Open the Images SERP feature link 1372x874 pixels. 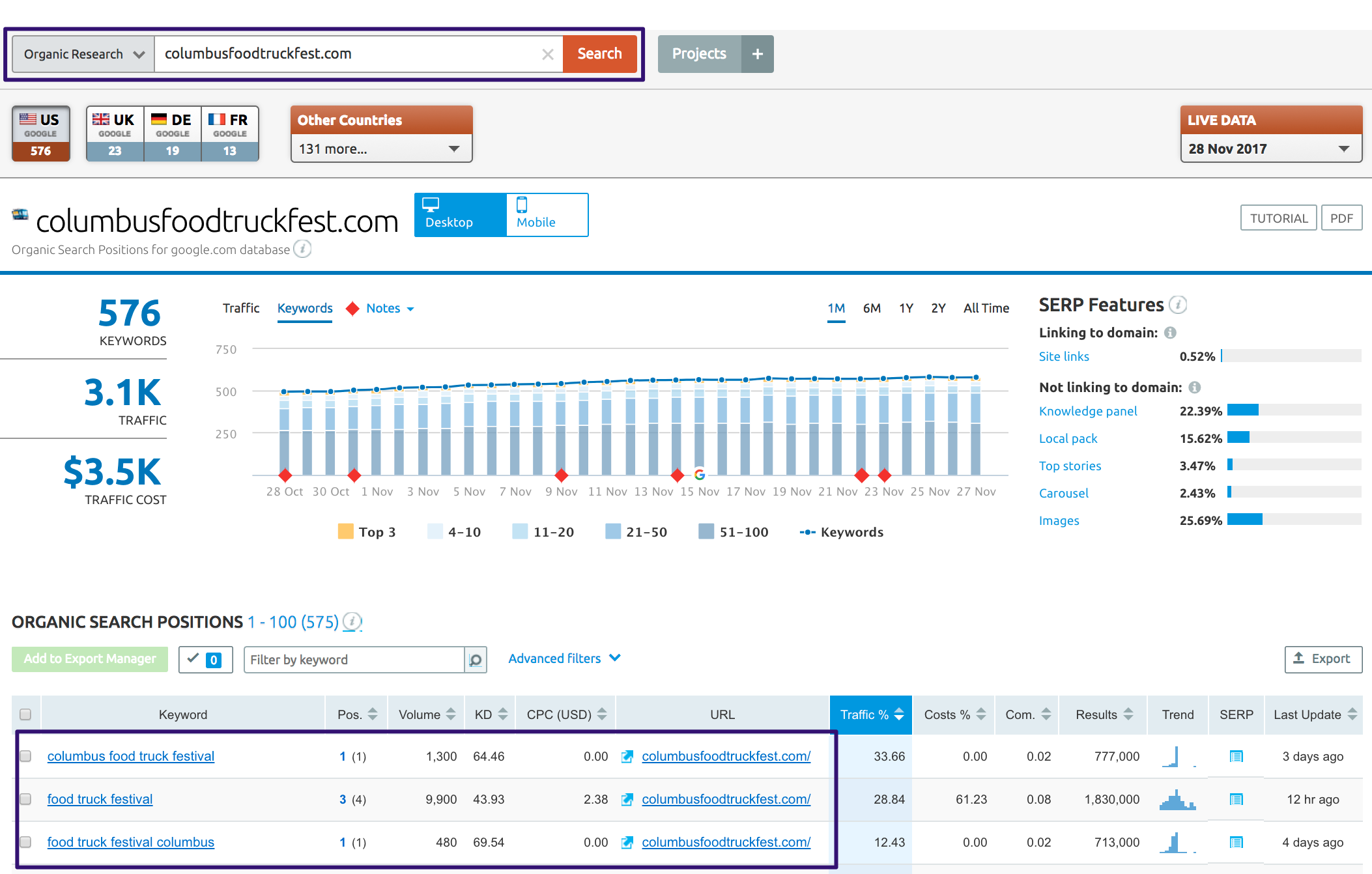(x=1059, y=520)
